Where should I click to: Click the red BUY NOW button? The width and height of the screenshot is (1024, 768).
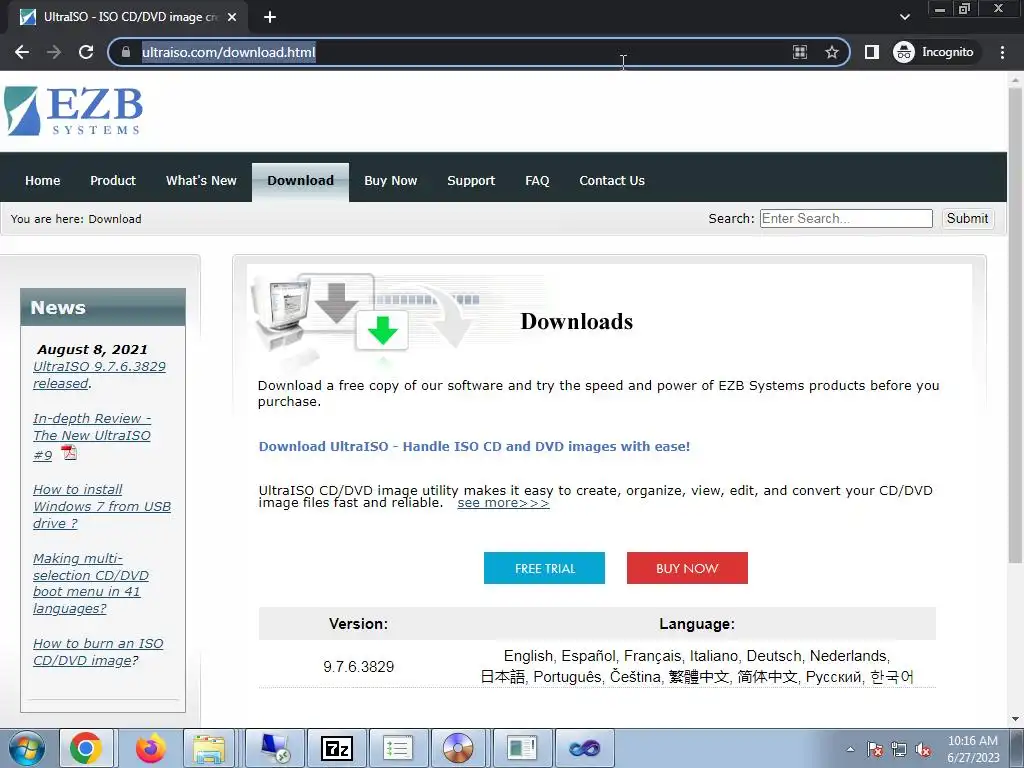687,568
